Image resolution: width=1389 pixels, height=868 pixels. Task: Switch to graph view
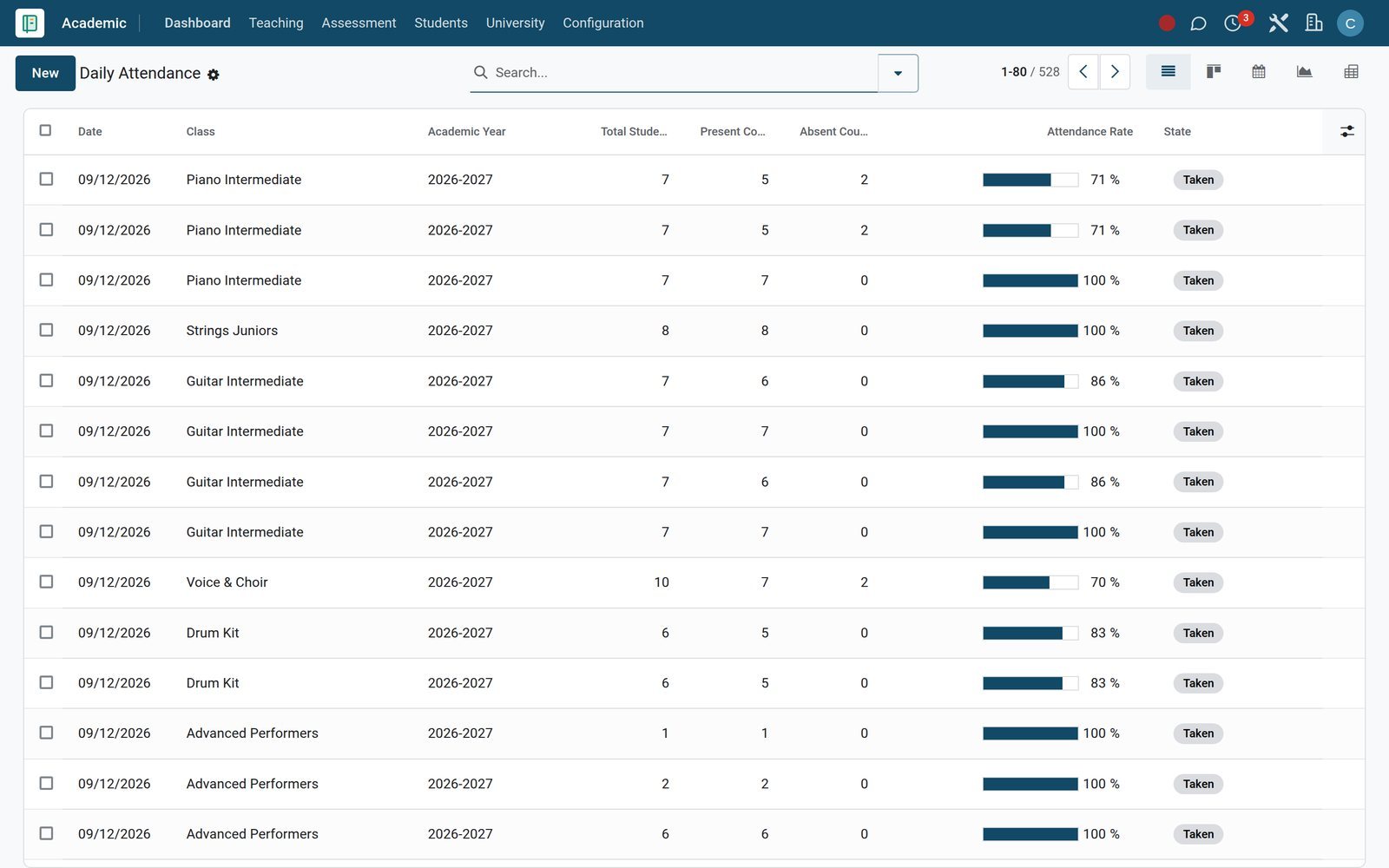point(1304,72)
